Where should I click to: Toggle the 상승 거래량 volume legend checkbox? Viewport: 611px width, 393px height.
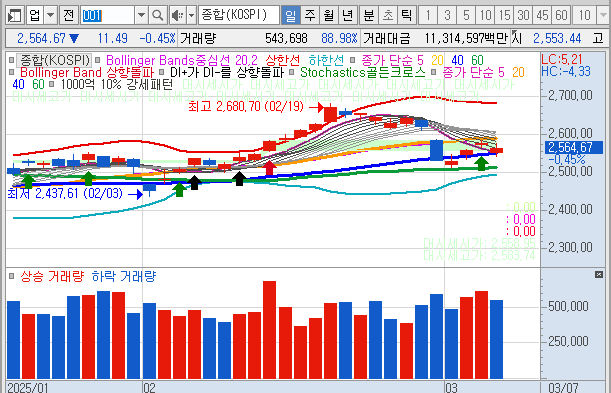tap(12, 276)
